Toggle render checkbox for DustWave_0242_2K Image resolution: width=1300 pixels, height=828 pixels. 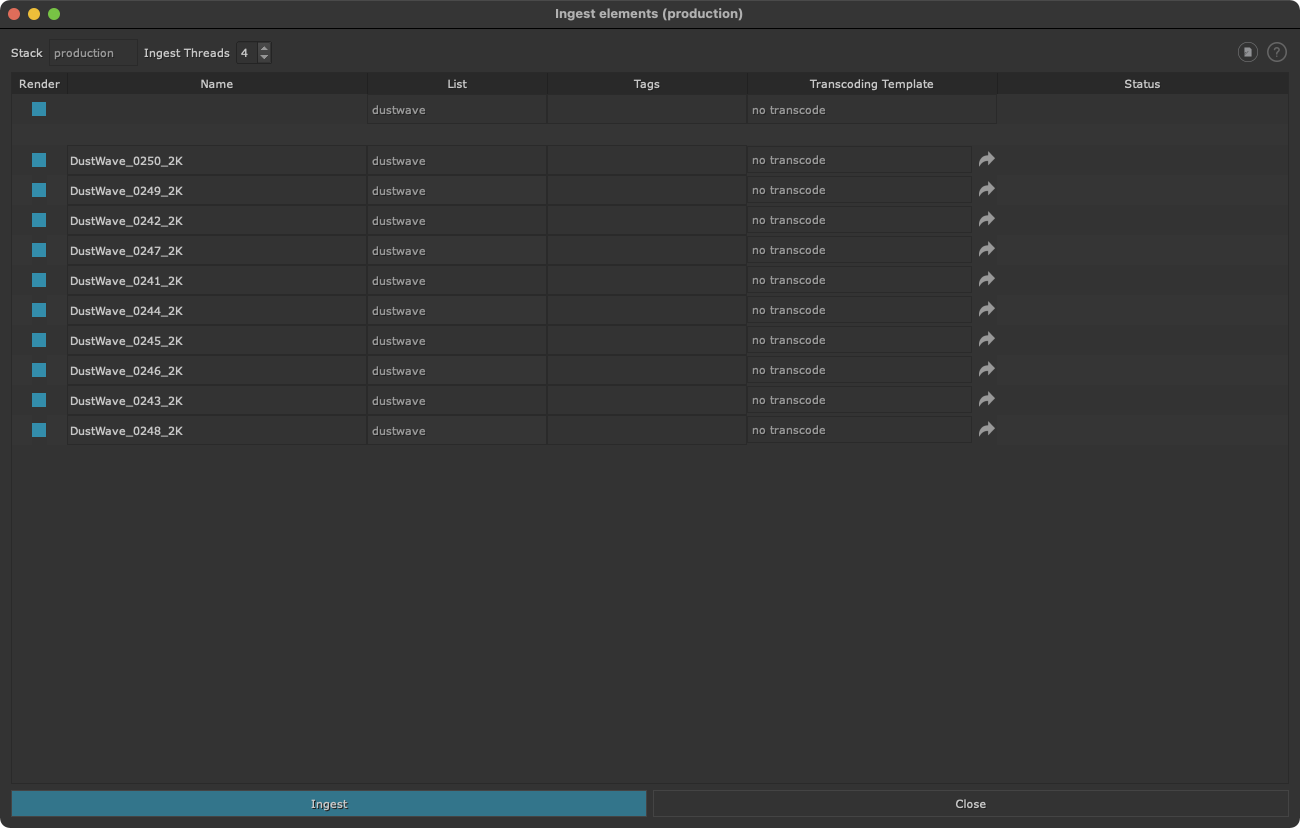click(39, 220)
